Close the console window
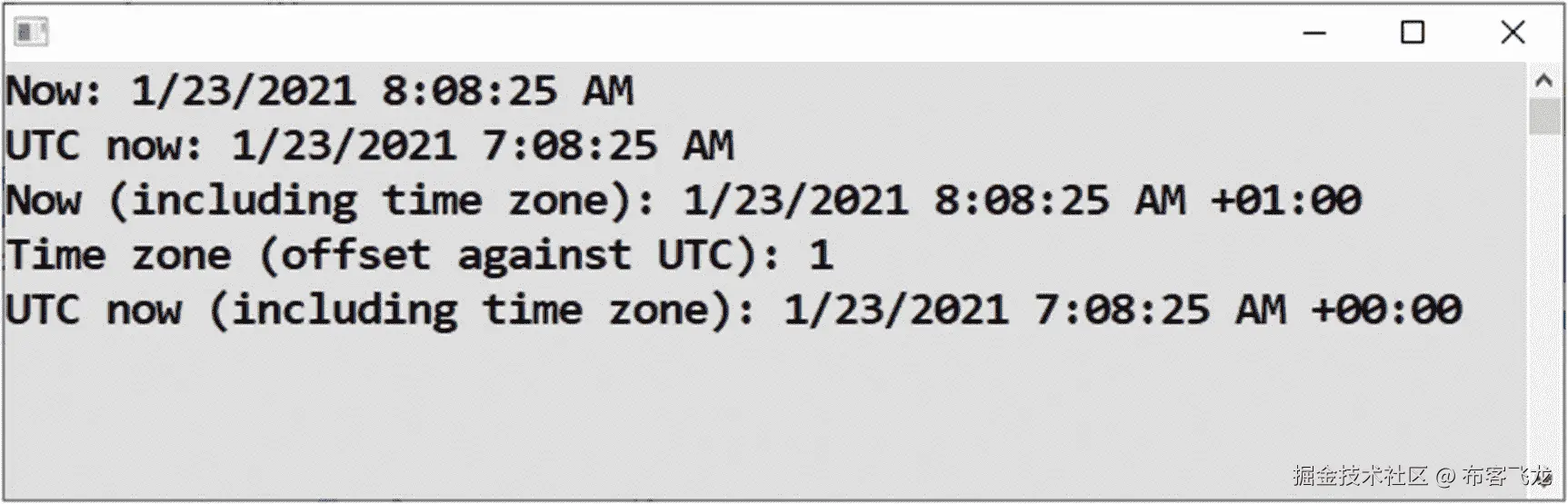The width and height of the screenshot is (1568, 504). (1513, 33)
